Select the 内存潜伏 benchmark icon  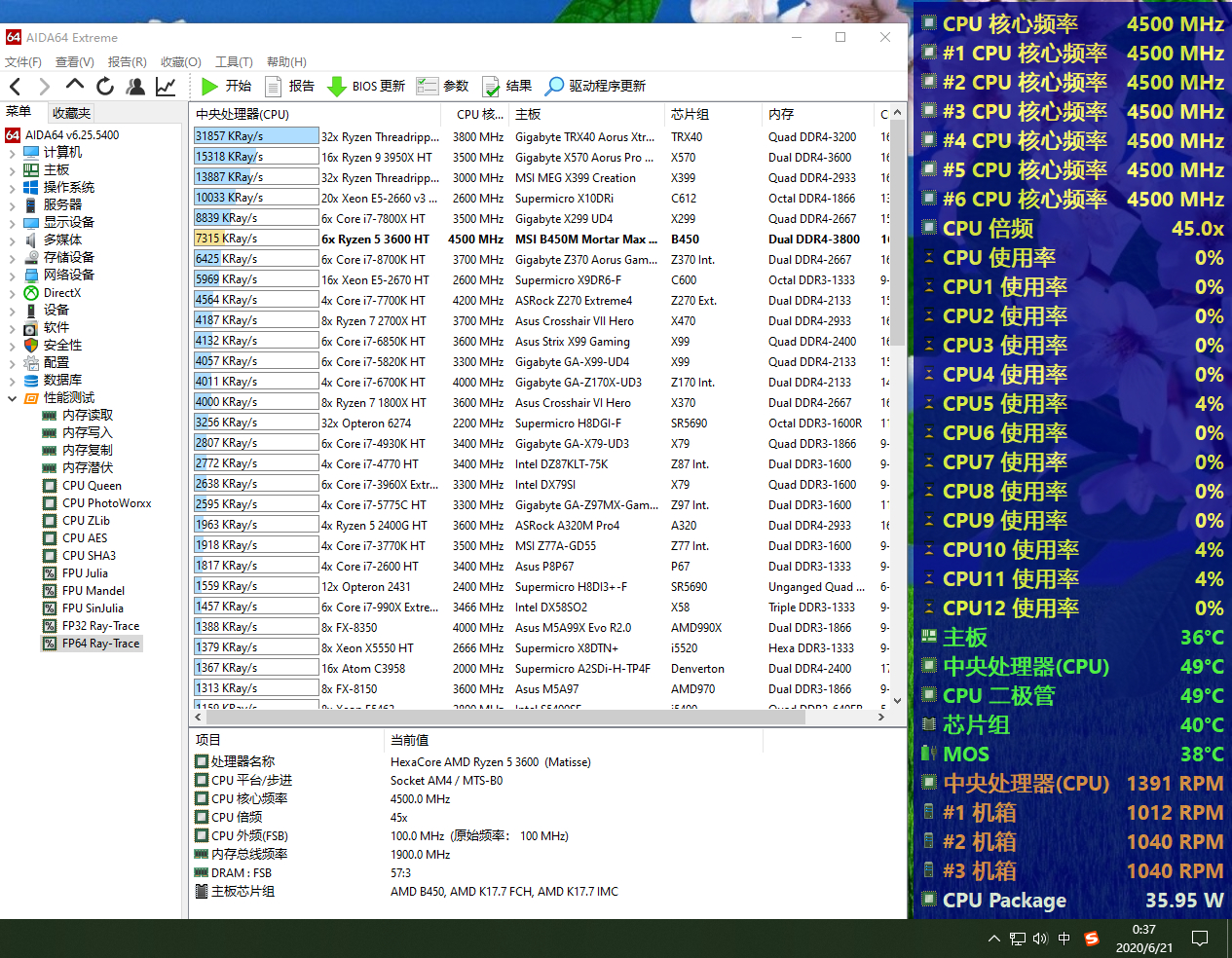coord(50,468)
